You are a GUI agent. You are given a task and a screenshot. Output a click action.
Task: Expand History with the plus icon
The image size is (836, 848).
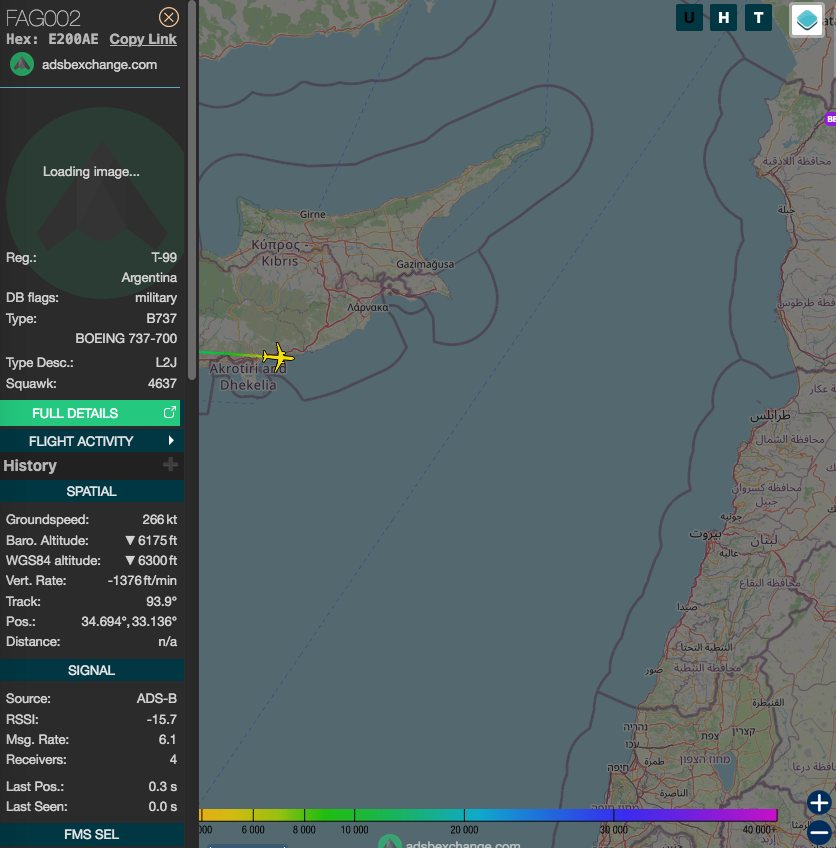pos(170,465)
